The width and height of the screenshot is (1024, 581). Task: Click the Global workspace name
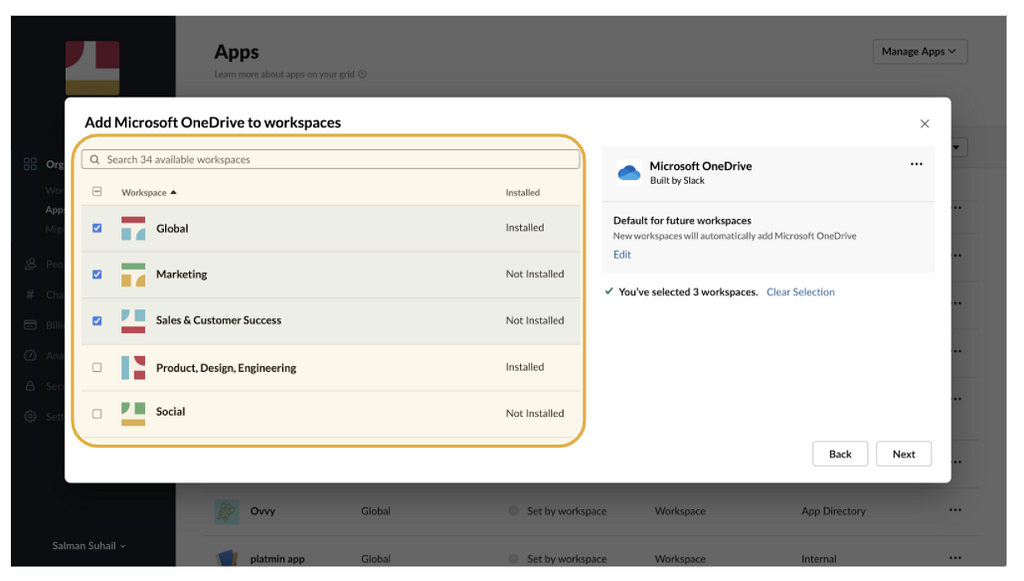172,228
